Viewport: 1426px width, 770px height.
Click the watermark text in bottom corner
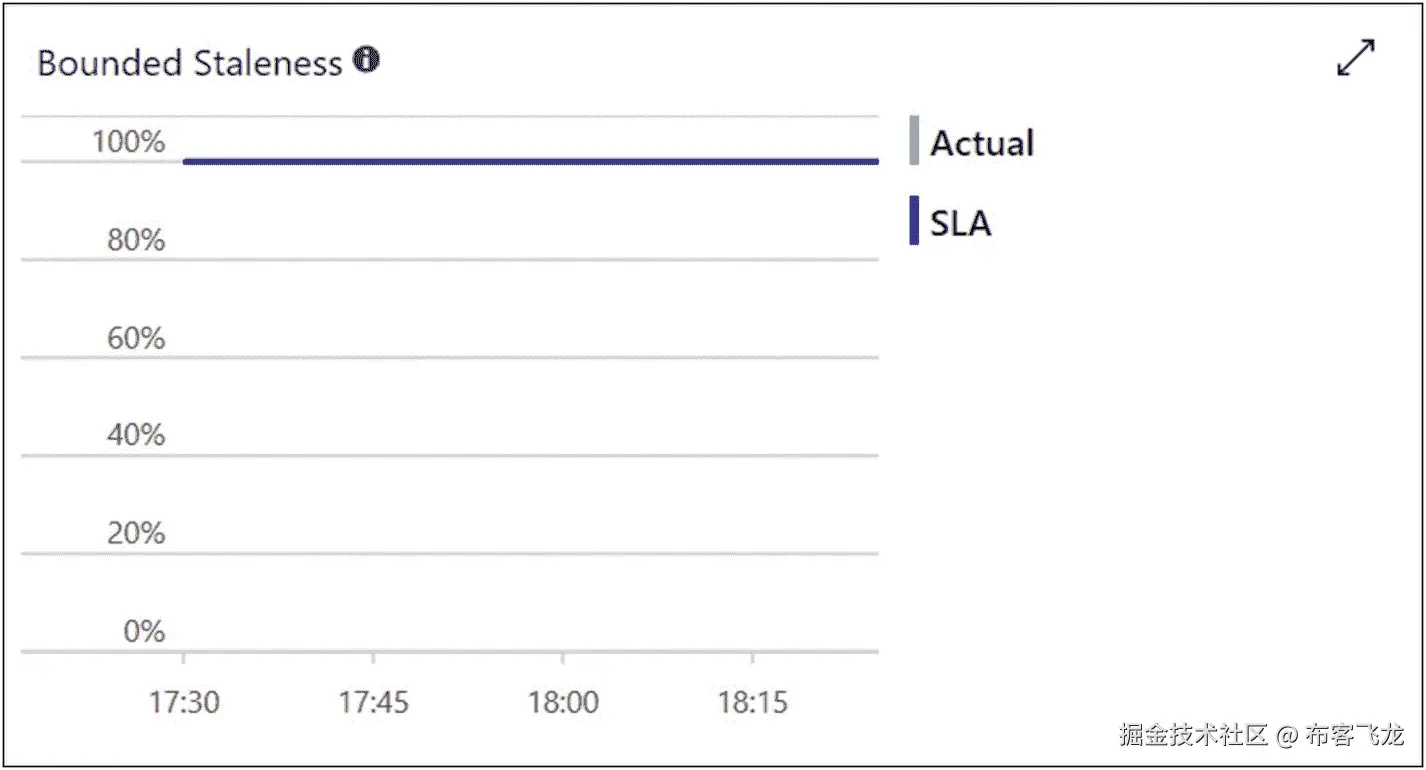pos(1262,735)
